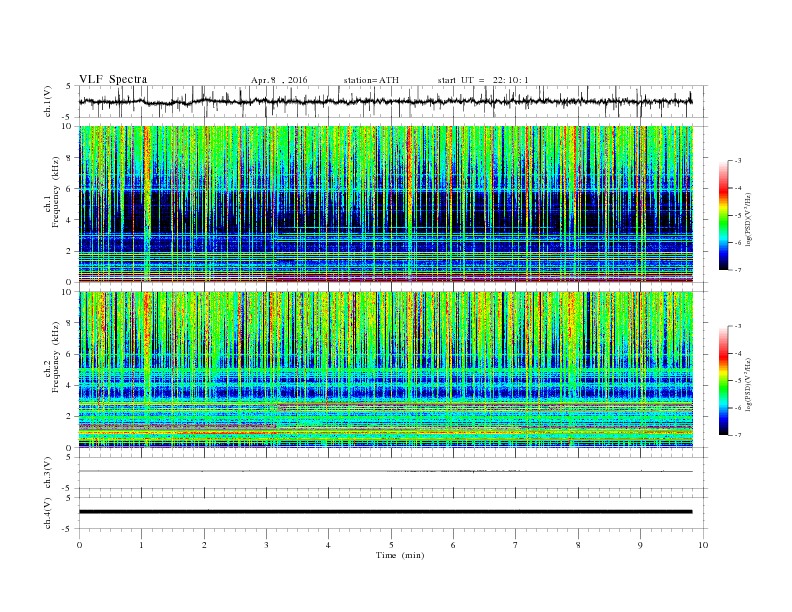Click the "2" kHz tick of ch.2 axis

tap(70, 417)
